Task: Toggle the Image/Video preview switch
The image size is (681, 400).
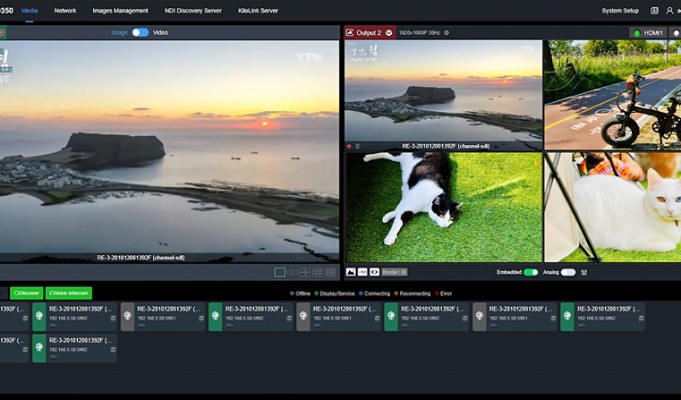Action: (x=140, y=33)
